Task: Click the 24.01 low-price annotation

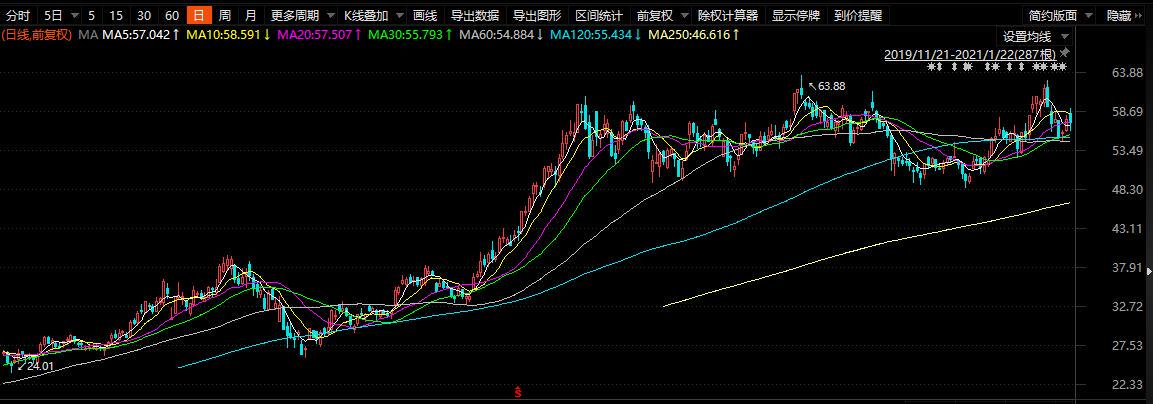Action: (40, 366)
